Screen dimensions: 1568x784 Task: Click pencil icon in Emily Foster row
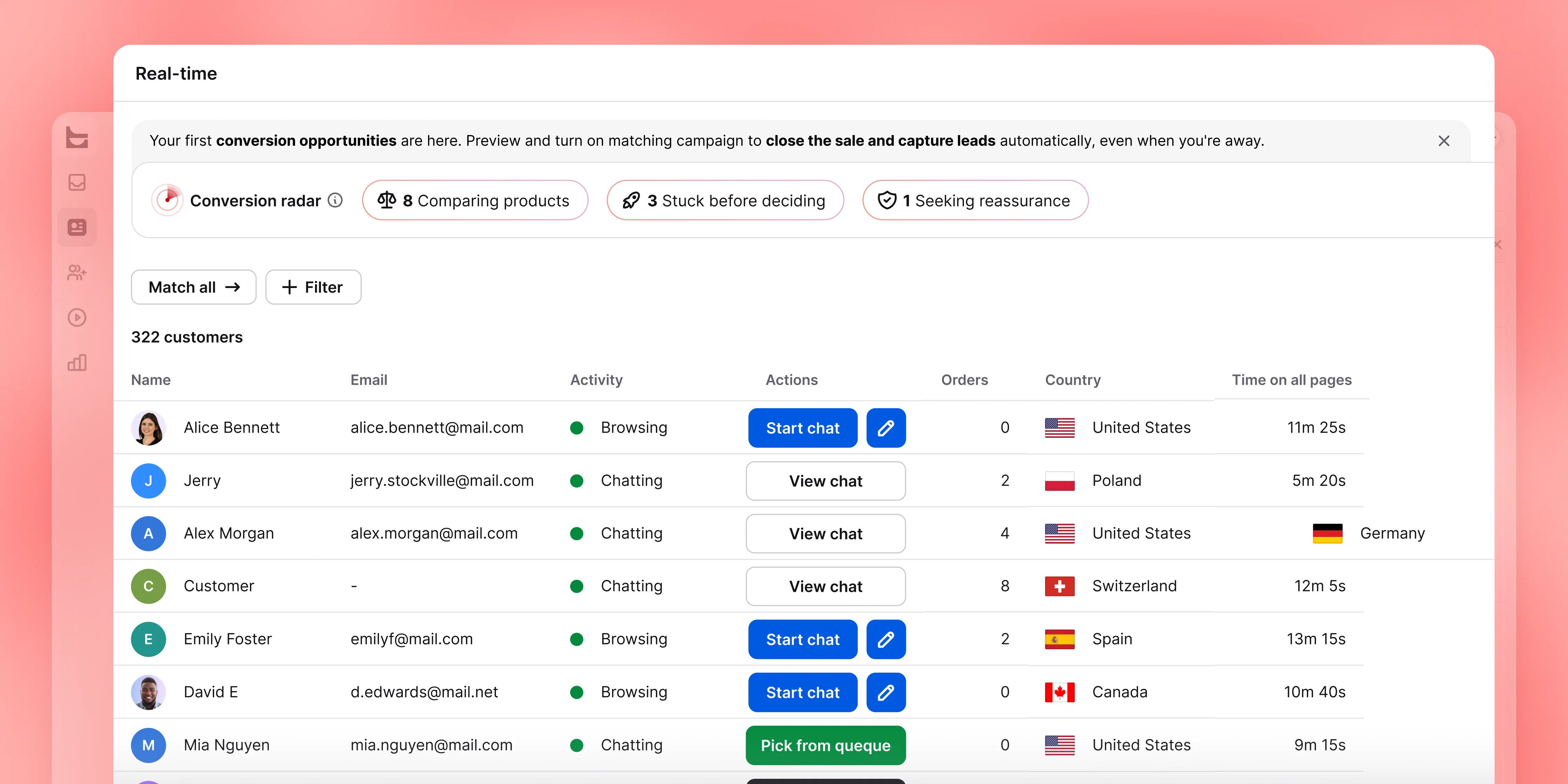(x=885, y=639)
